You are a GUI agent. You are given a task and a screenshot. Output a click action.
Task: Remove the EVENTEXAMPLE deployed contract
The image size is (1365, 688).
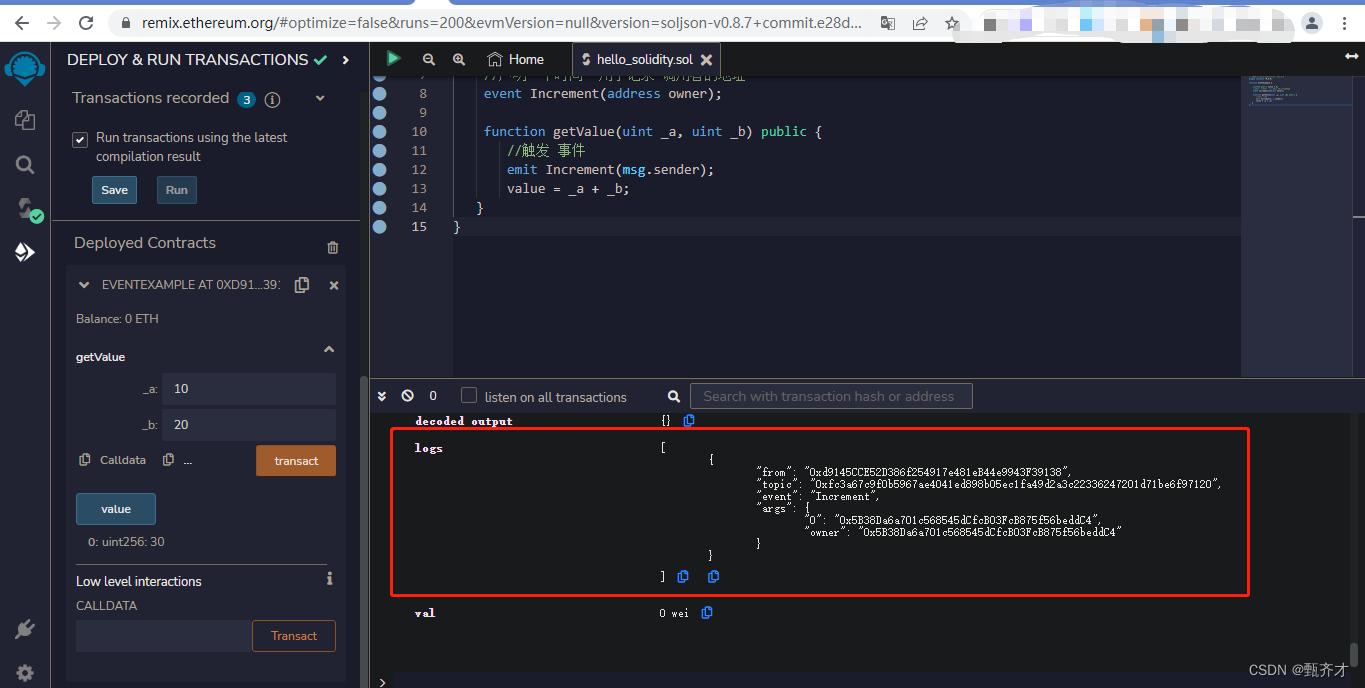coord(334,285)
